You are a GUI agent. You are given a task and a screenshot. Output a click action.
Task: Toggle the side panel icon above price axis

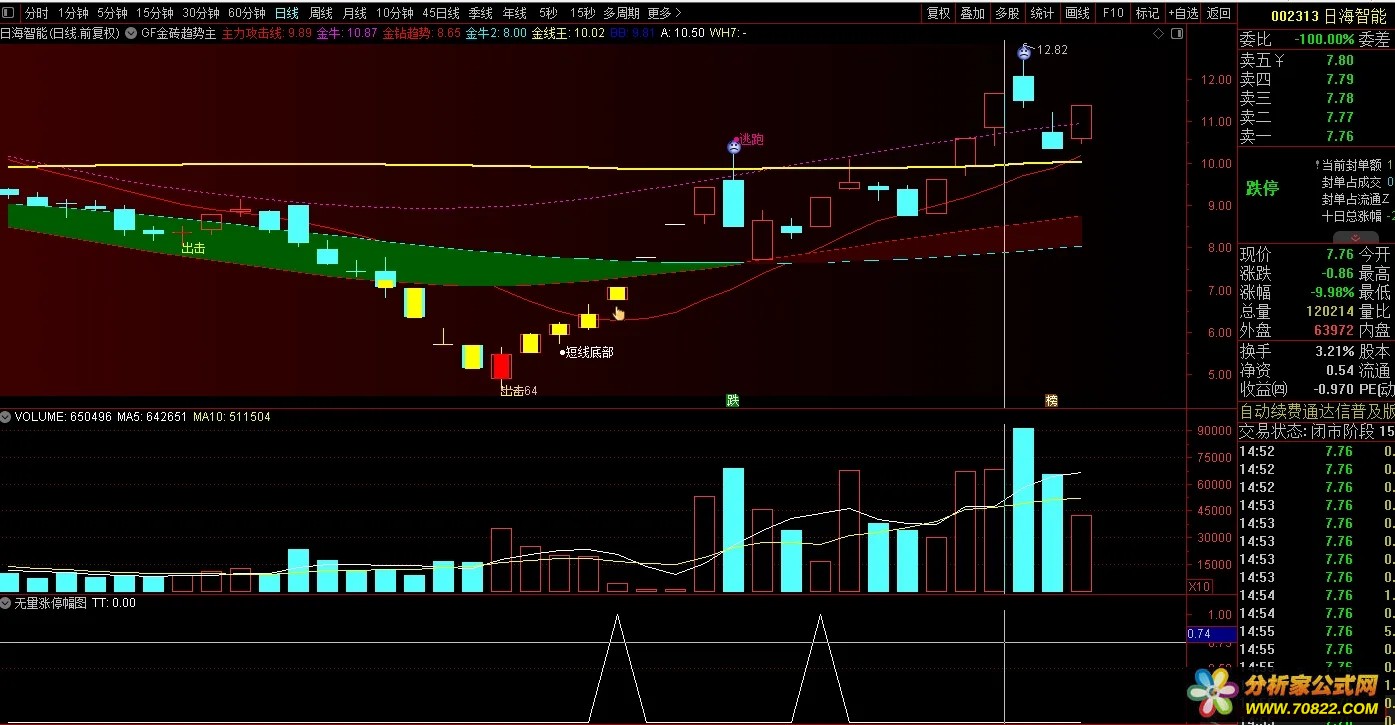1175,33
